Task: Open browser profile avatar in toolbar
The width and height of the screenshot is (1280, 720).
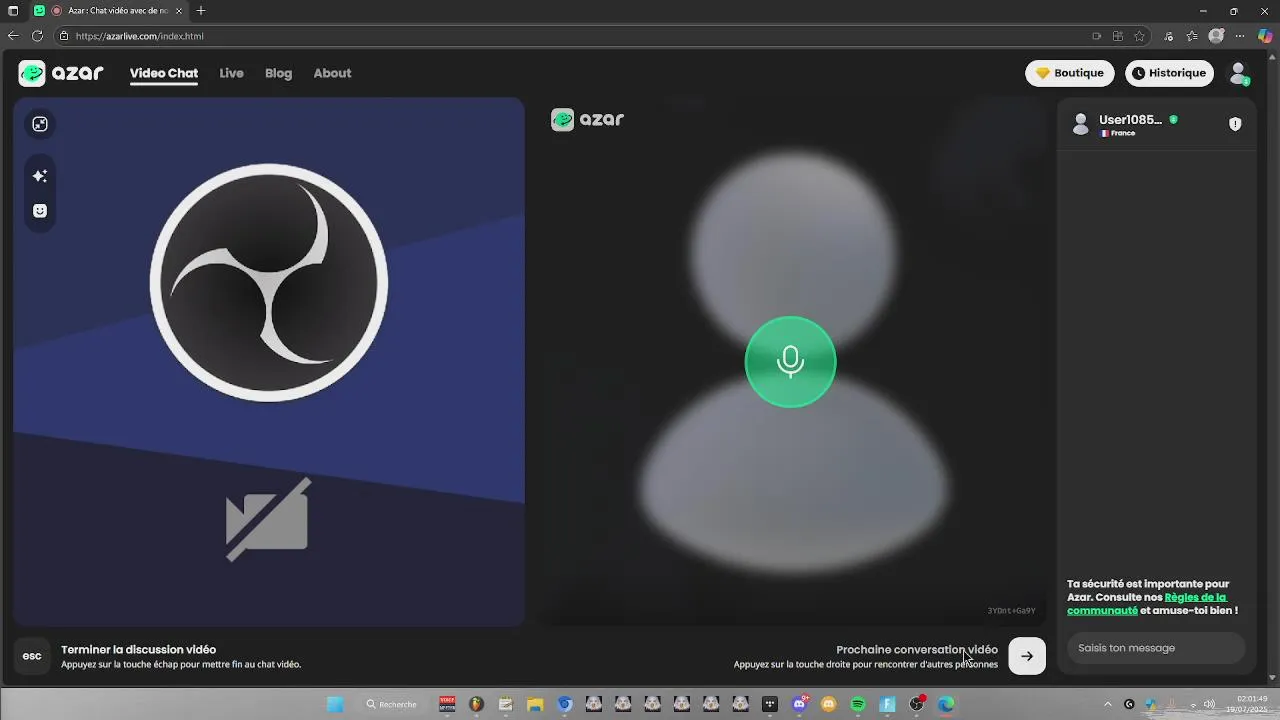Action: (1216, 36)
